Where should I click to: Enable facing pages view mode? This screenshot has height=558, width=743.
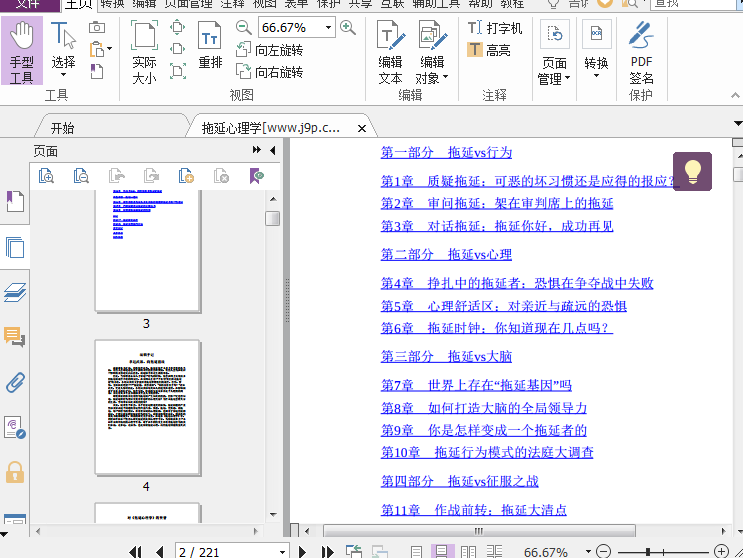pos(468,551)
